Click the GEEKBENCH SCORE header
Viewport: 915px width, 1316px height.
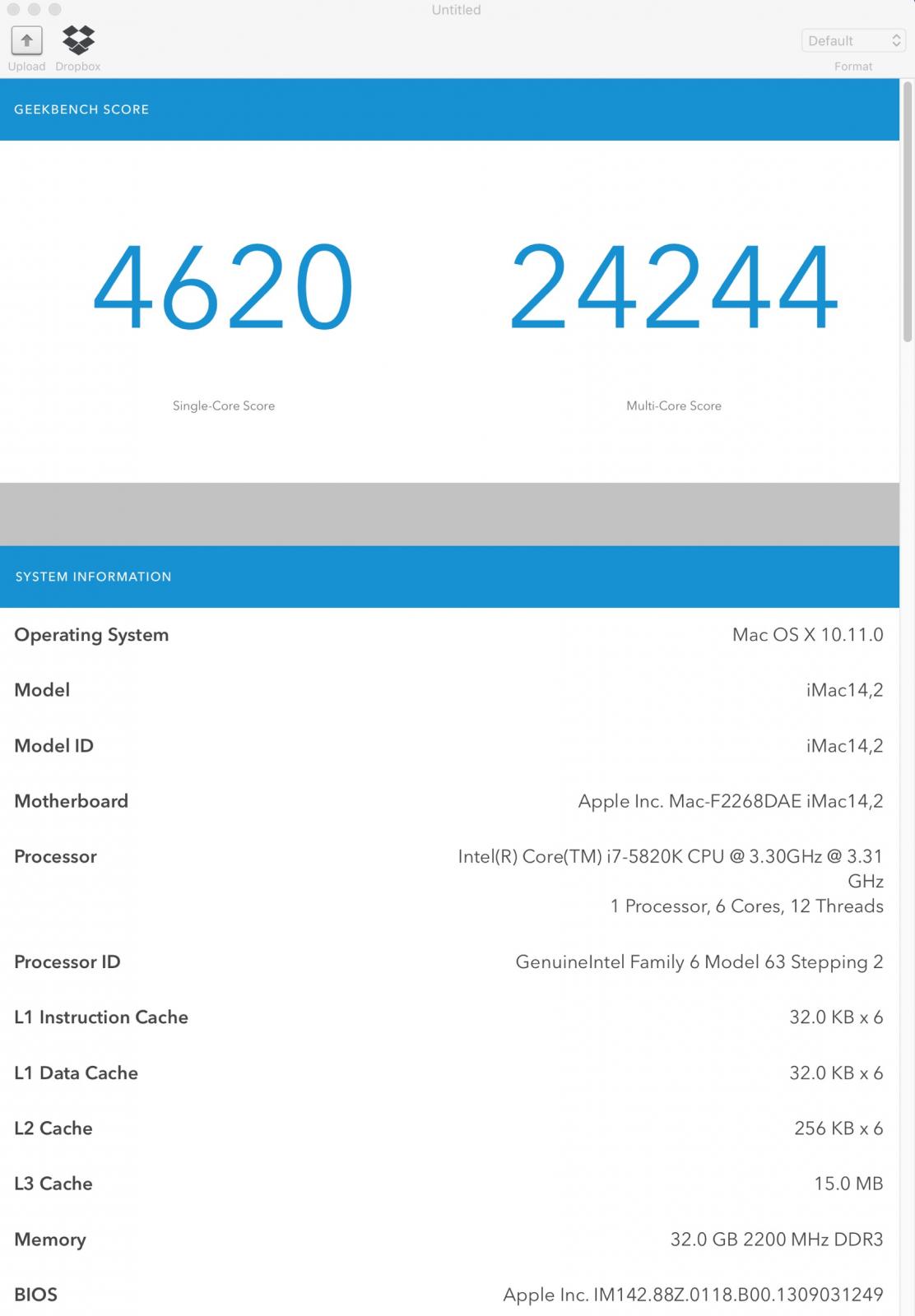tap(81, 109)
